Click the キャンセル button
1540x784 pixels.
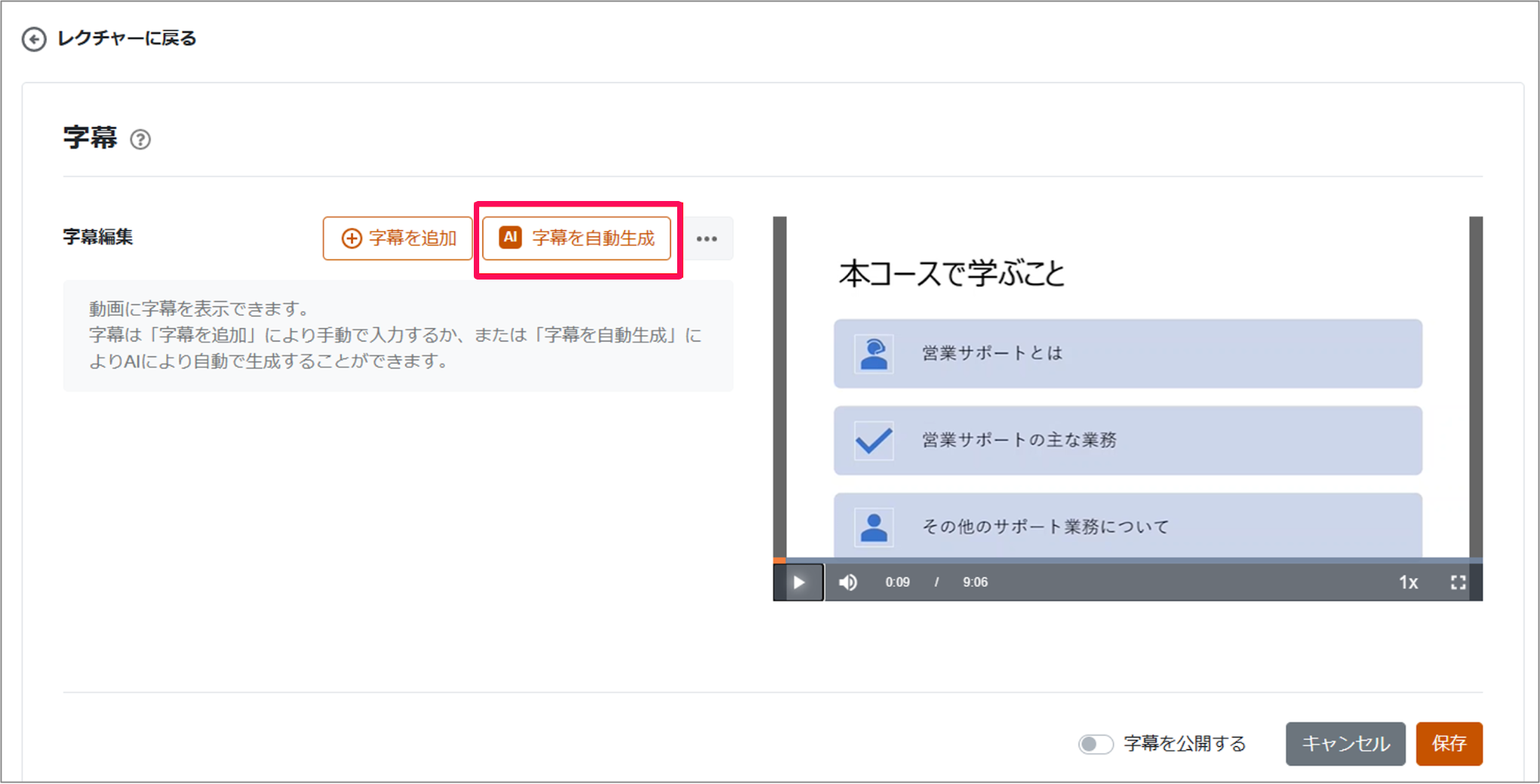click(1346, 744)
